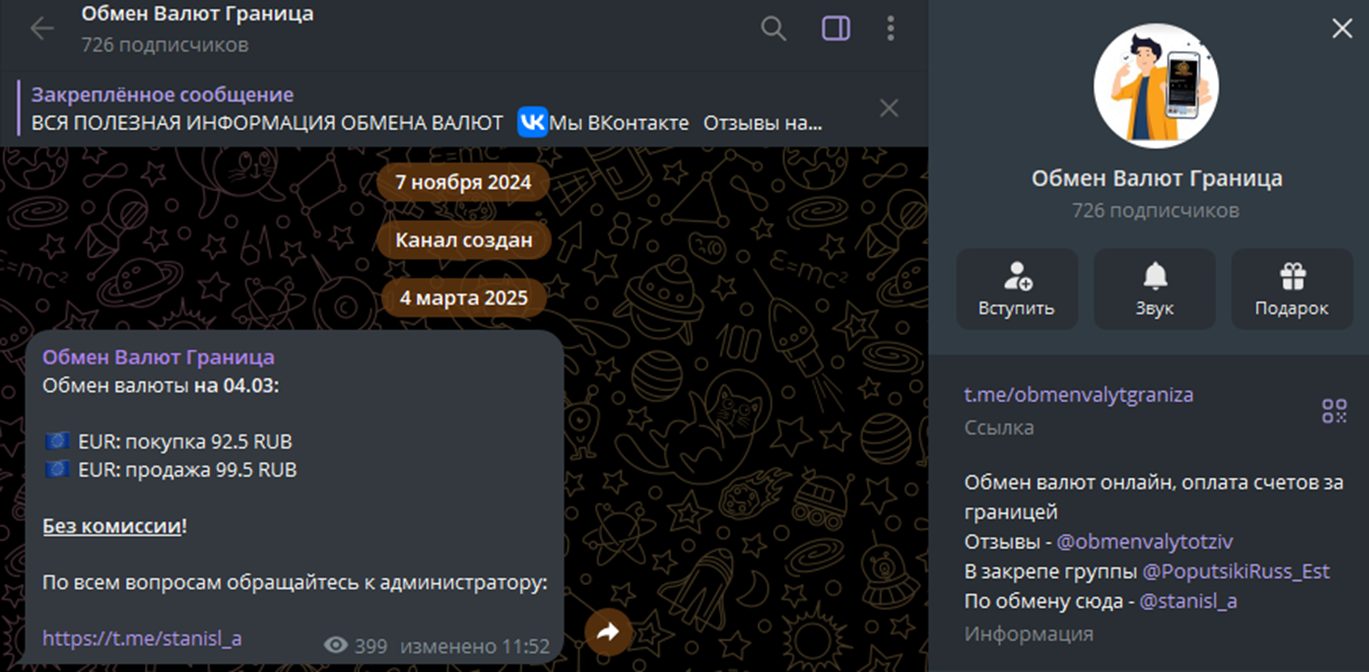Copy the t.me/obmenvalytgraniza link
This screenshot has height=672, width=1369.
(x=1079, y=395)
